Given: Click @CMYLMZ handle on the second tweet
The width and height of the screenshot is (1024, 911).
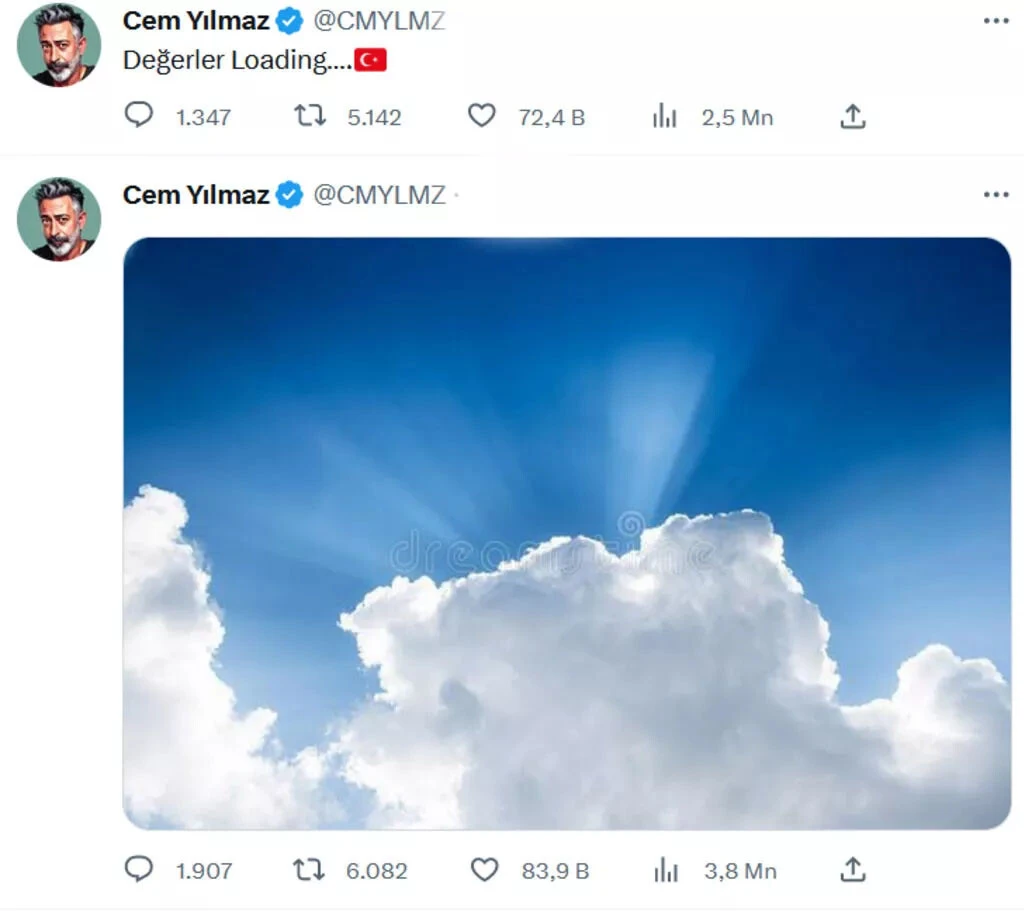Looking at the screenshot, I should [379, 195].
